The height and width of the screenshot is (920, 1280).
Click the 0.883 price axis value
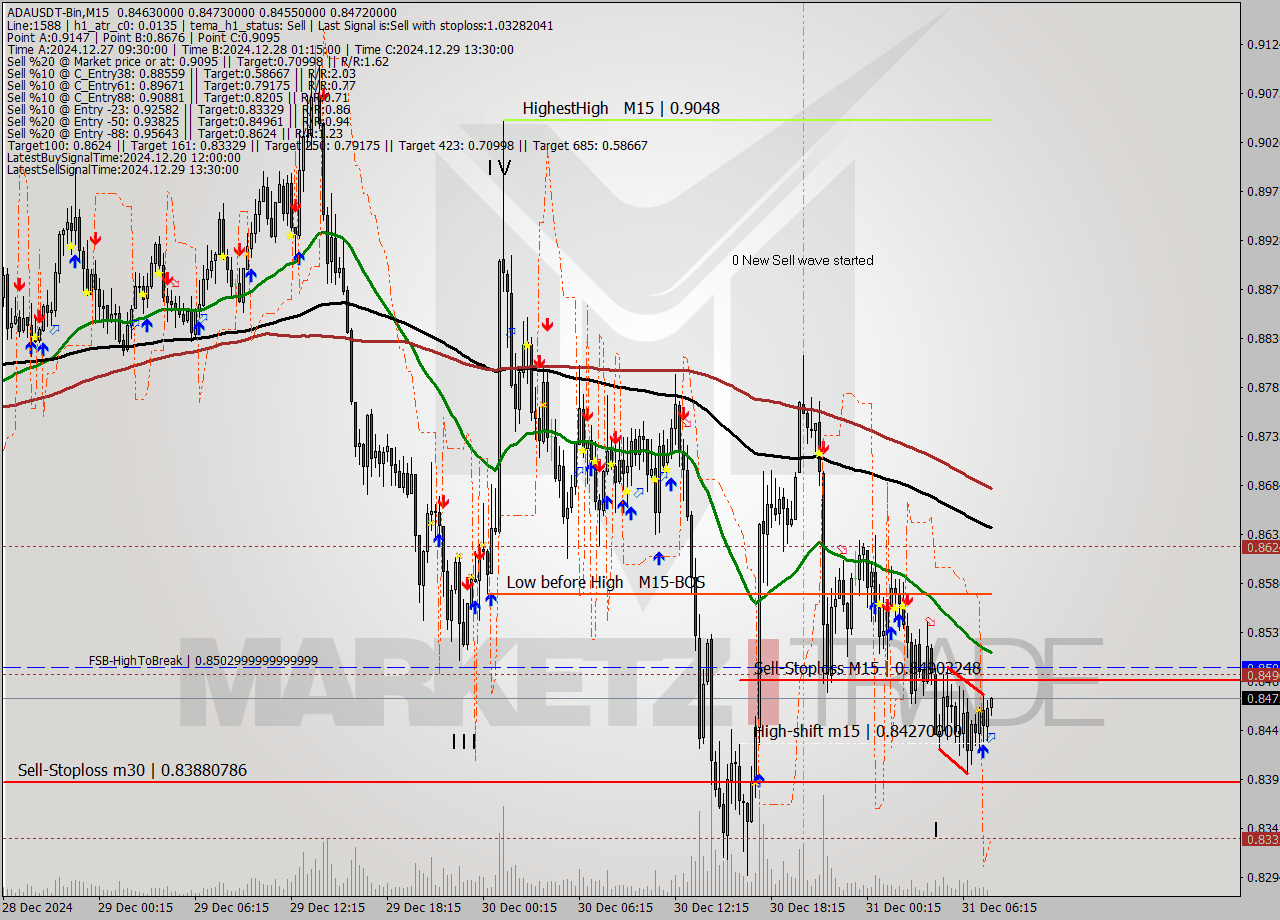(1262, 338)
